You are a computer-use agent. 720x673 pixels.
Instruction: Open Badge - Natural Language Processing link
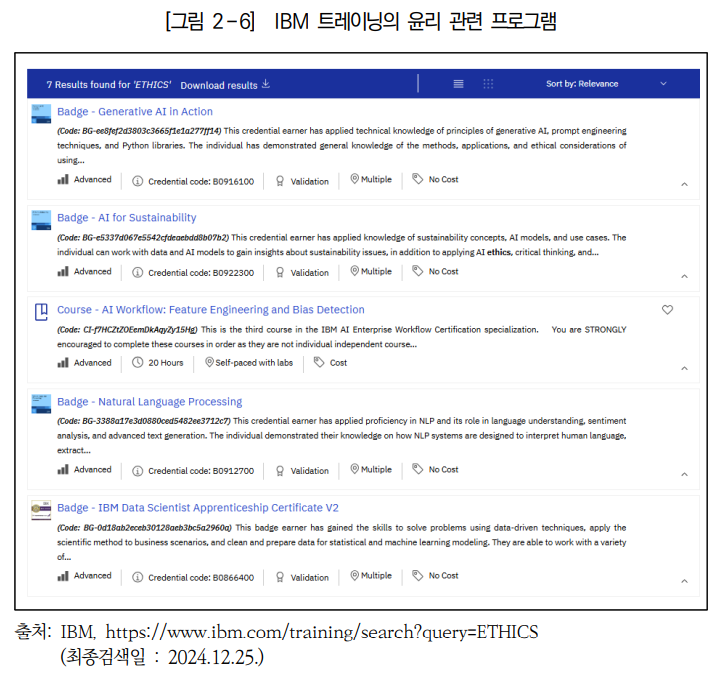pyautogui.click(x=149, y=402)
